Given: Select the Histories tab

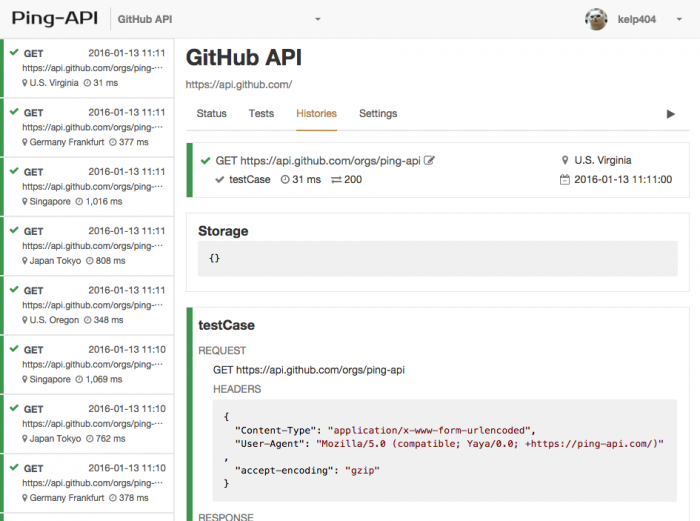Looking at the screenshot, I should [x=317, y=113].
